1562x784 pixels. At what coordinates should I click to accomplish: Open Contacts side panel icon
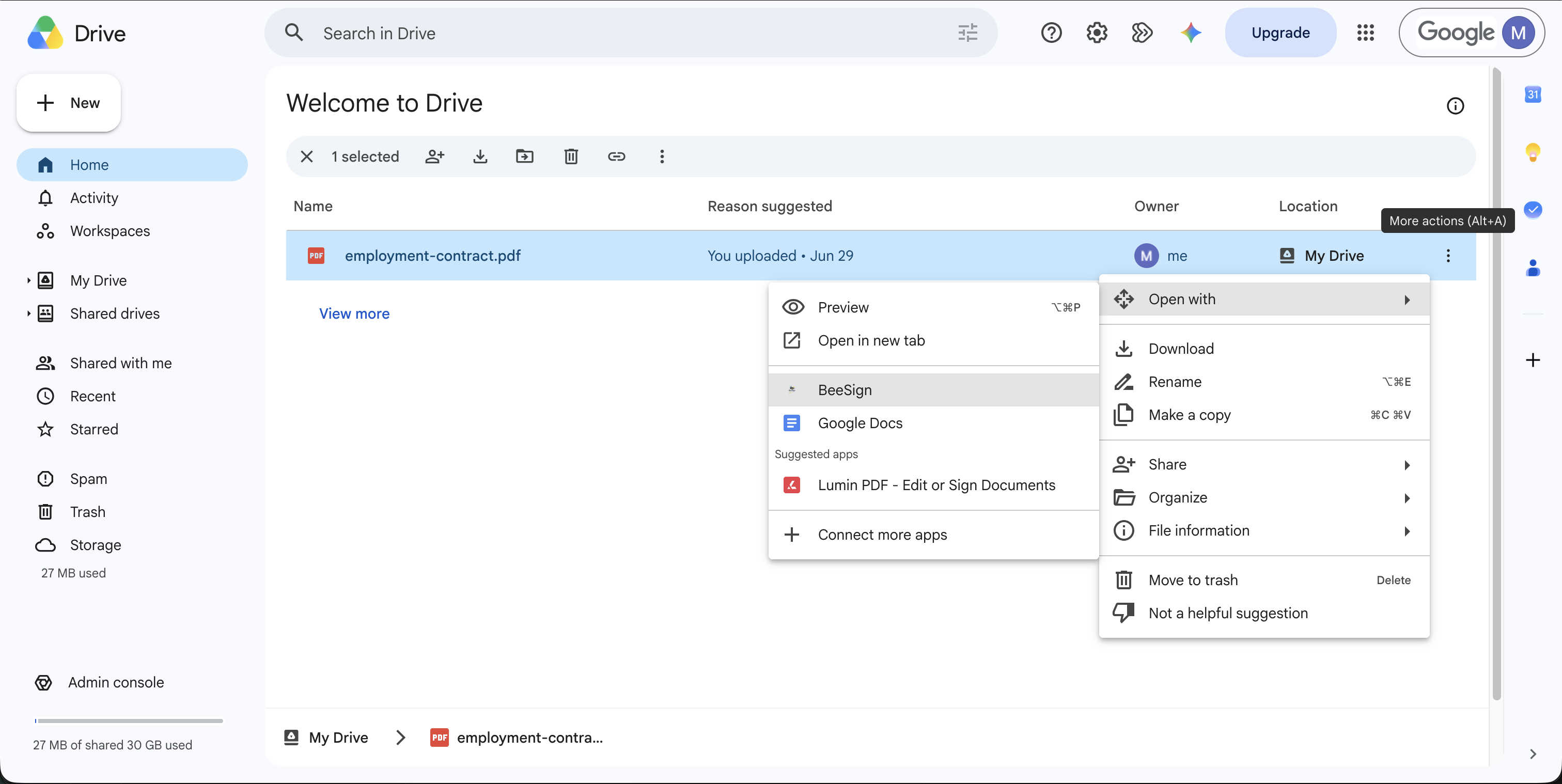point(1532,268)
